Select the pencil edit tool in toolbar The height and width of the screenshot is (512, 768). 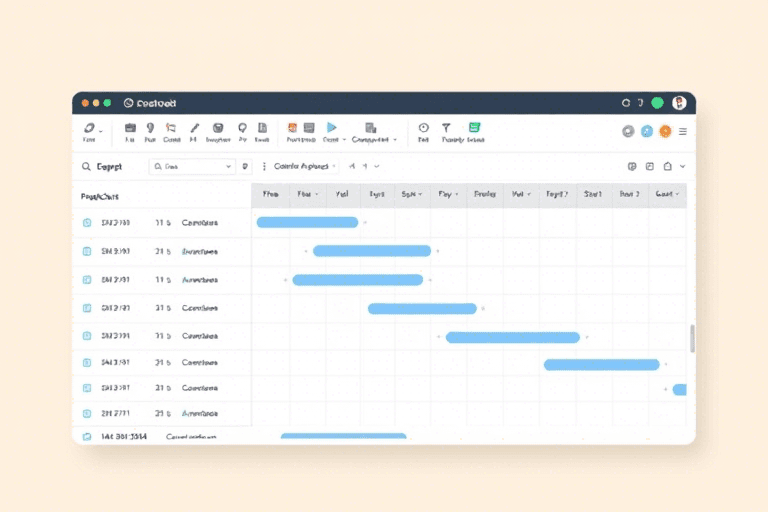(x=194, y=128)
